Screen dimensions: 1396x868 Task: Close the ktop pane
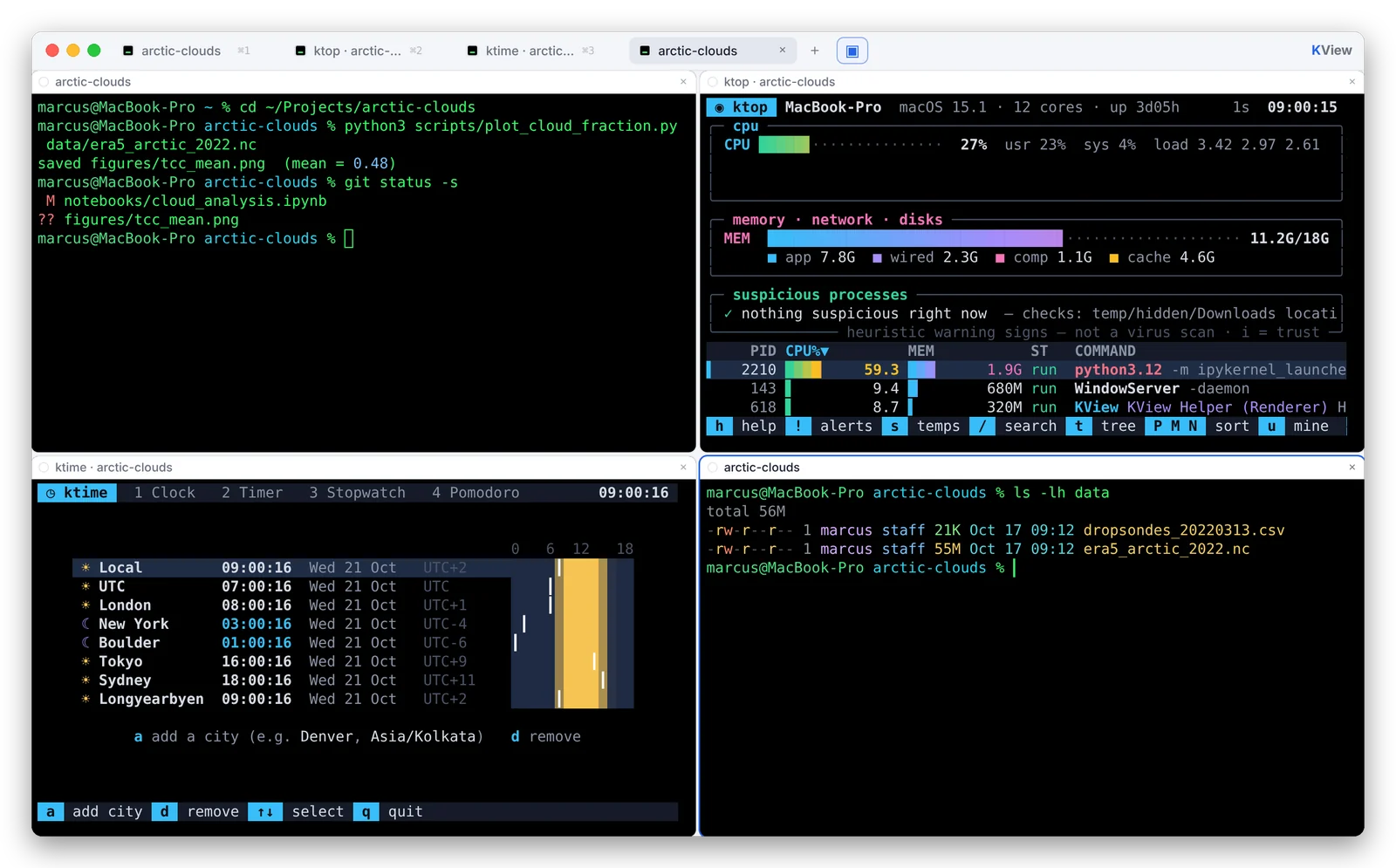(x=1352, y=82)
